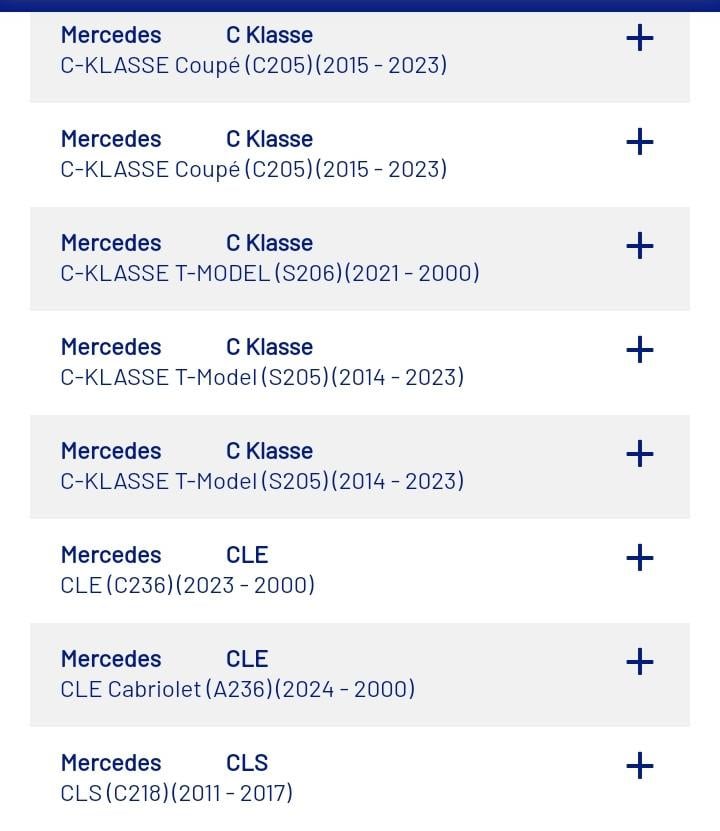Expand the lower T-Model (S205) row's plus icon

click(639, 454)
